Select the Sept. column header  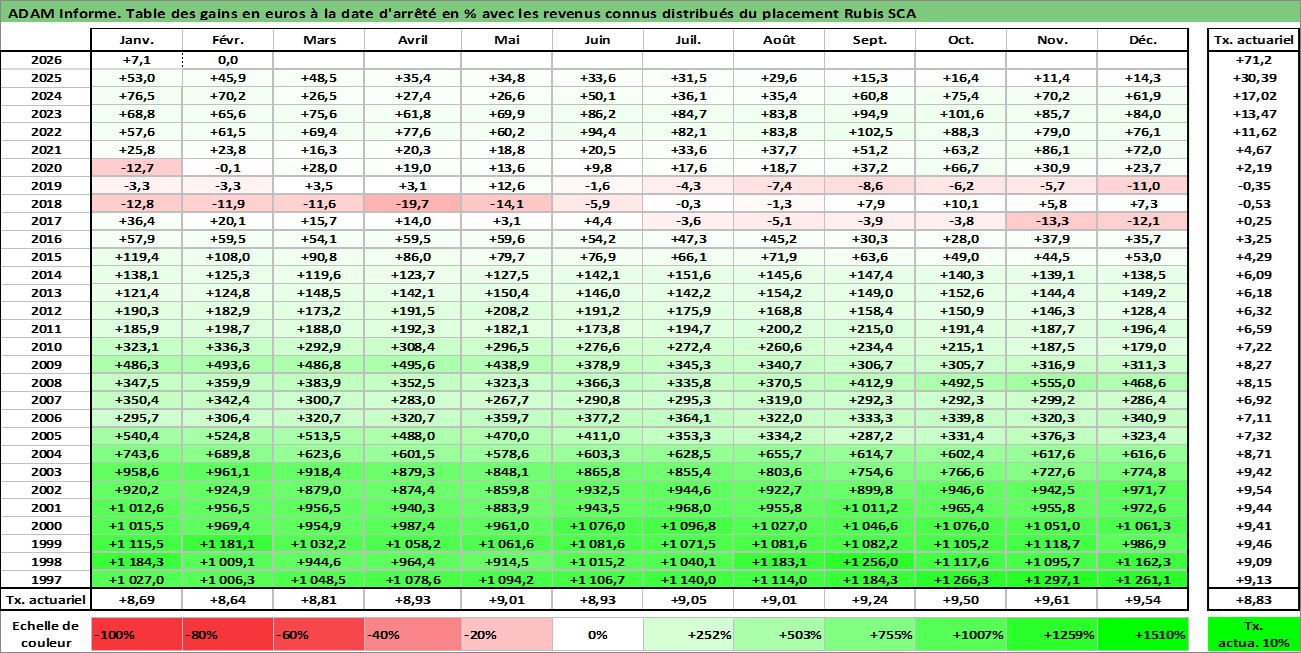coord(870,40)
